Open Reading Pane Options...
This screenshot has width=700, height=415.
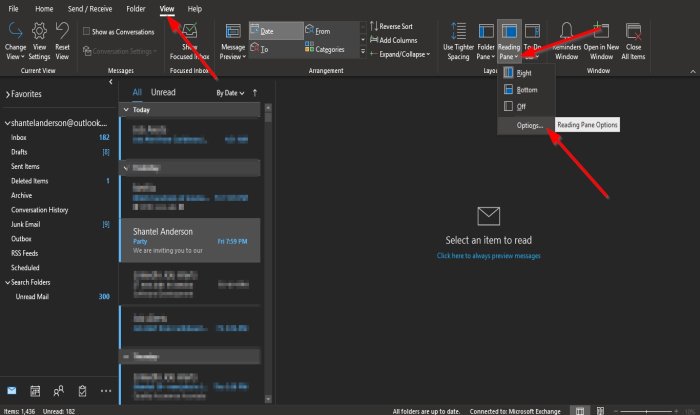[526, 125]
